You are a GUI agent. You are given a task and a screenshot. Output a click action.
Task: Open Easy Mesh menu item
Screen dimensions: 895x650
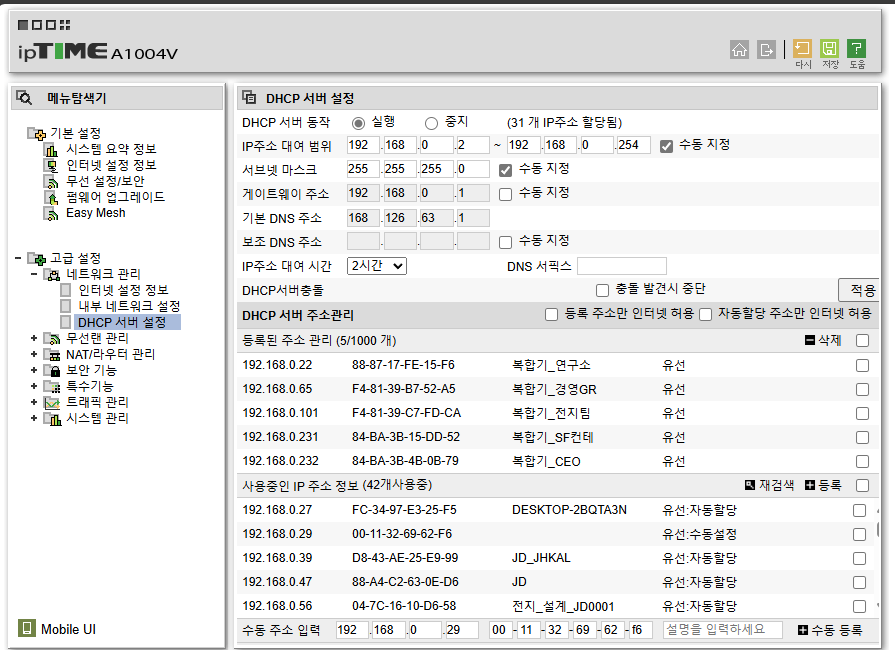point(96,213)
